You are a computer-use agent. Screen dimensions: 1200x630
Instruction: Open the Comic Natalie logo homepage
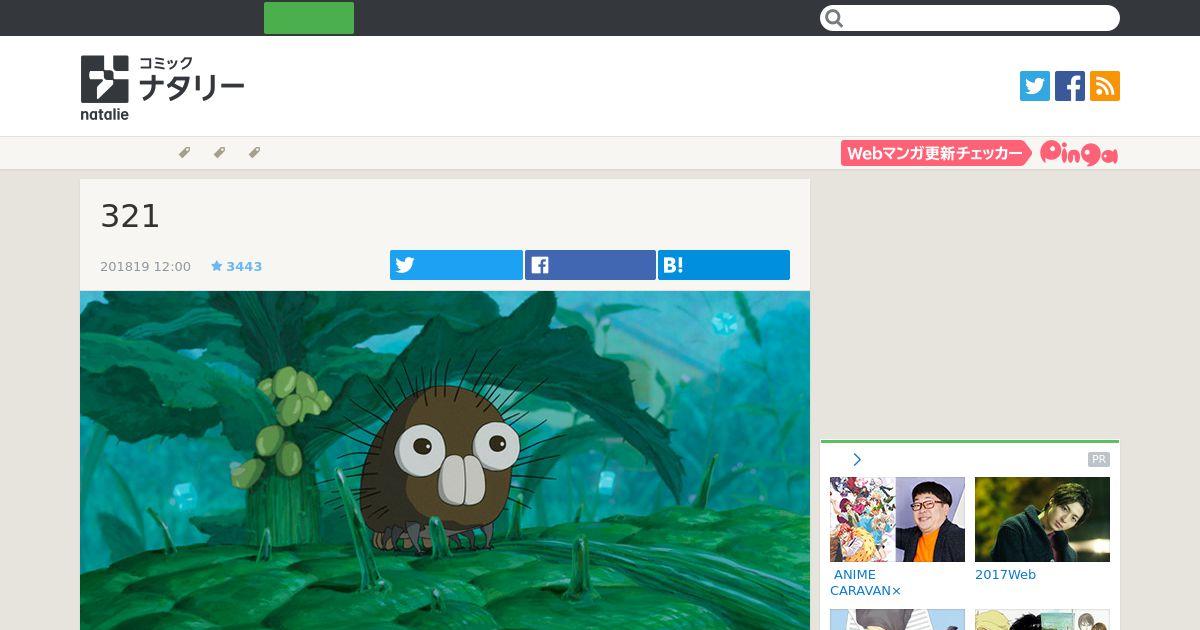(162, 87)
